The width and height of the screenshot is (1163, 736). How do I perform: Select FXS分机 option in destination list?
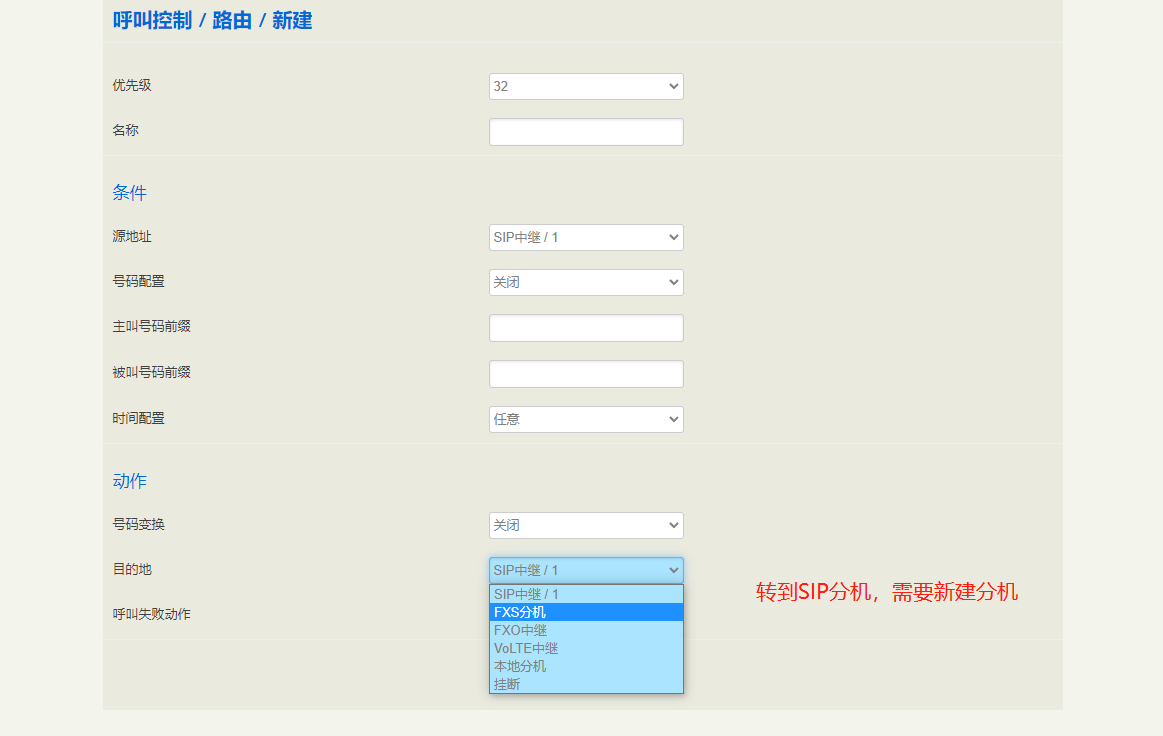tap(586, 612)
